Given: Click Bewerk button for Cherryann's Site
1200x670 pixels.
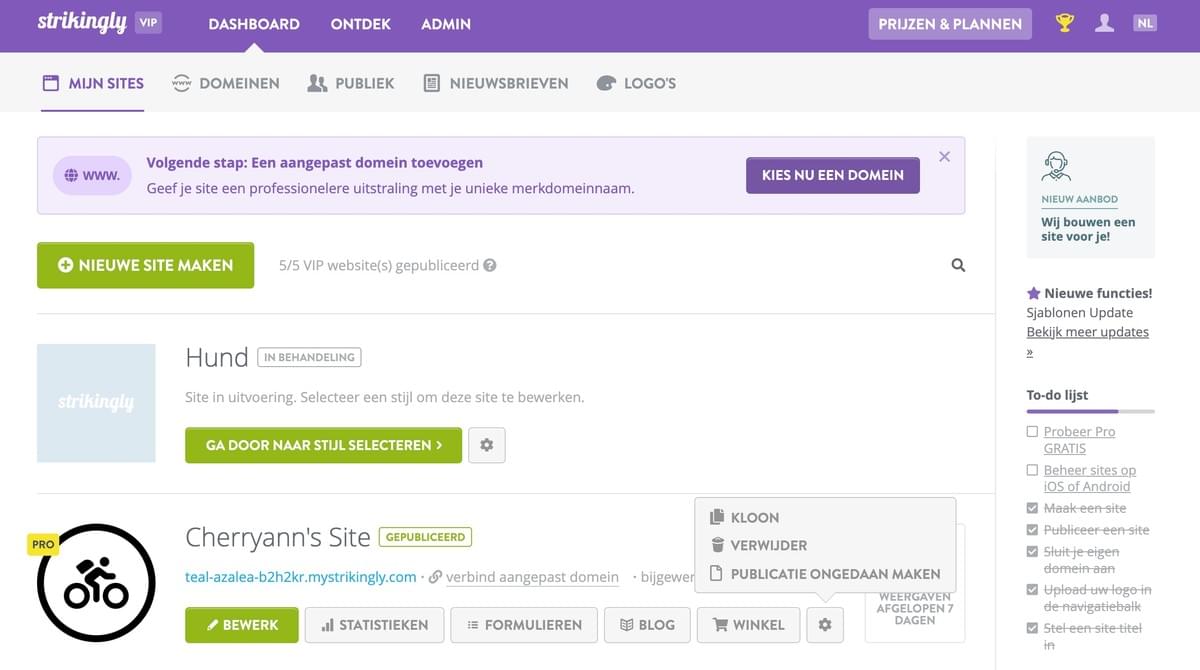Looking at the screenshot, I should (241, 625).
